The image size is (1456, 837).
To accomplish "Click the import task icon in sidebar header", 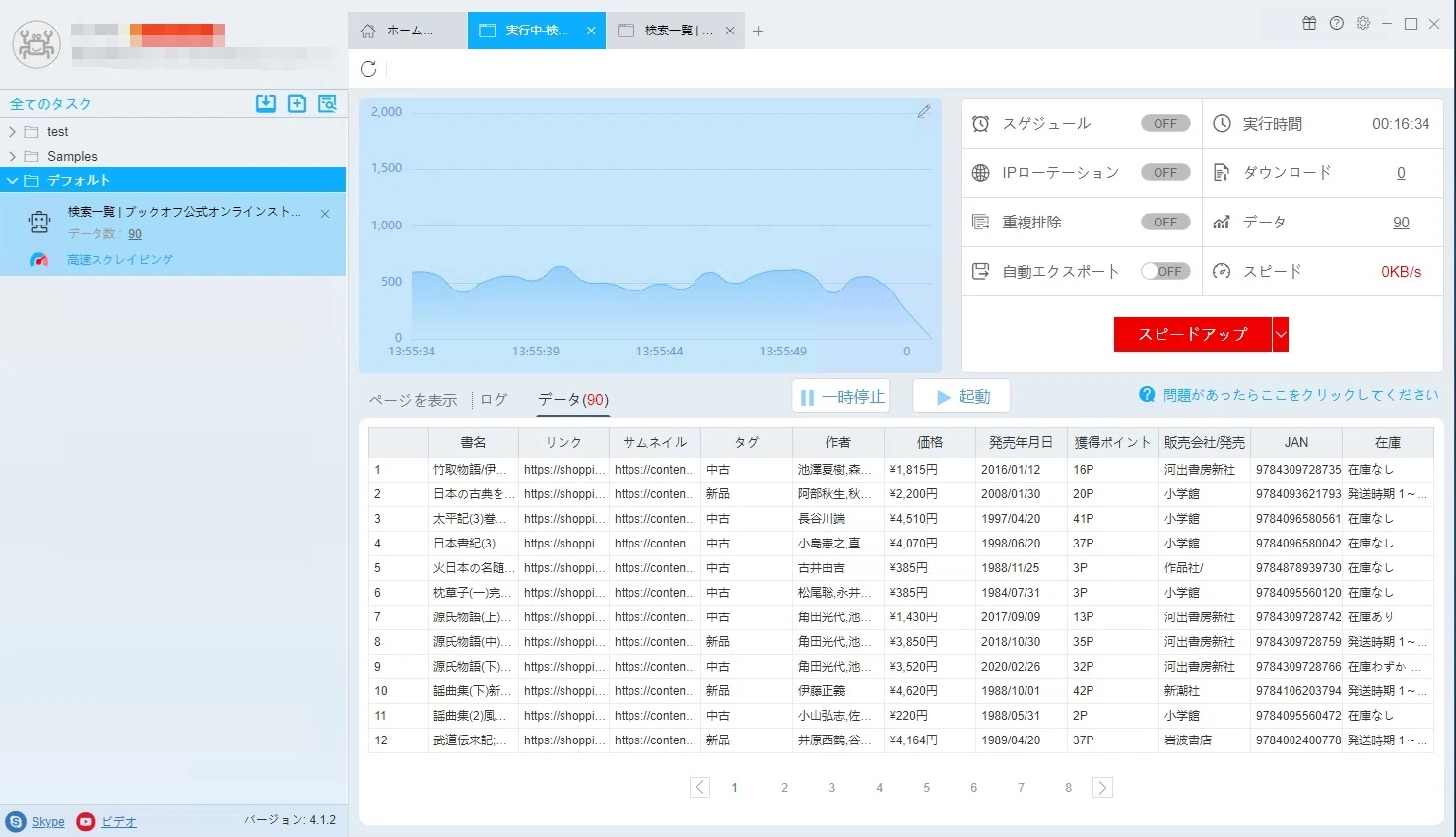I will [x=266, y=103].
